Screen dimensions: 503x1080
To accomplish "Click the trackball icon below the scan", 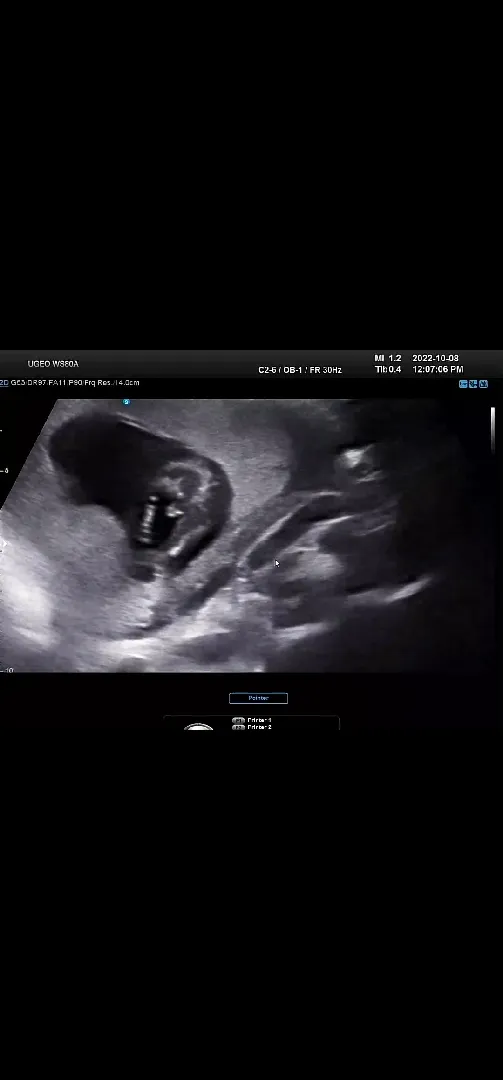I will (x=198, y=726).
